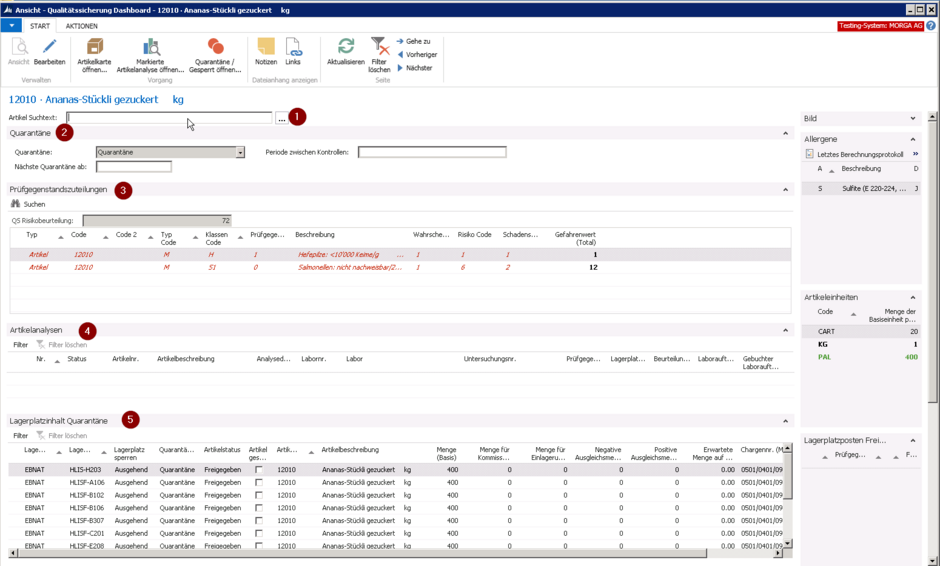Image resolution: width=940 pixels, height=566 pixels.
Task: Collapse the Allergene factbox
Action: (x=913, y=139)
